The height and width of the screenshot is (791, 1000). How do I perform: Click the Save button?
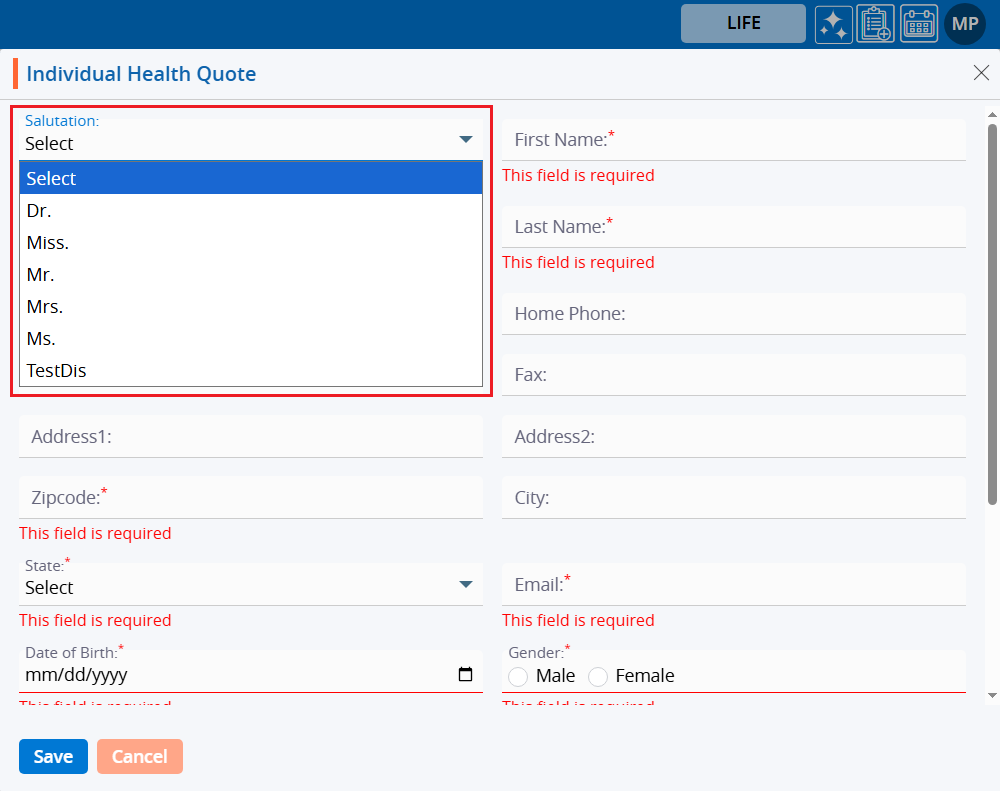coord(53,757)
